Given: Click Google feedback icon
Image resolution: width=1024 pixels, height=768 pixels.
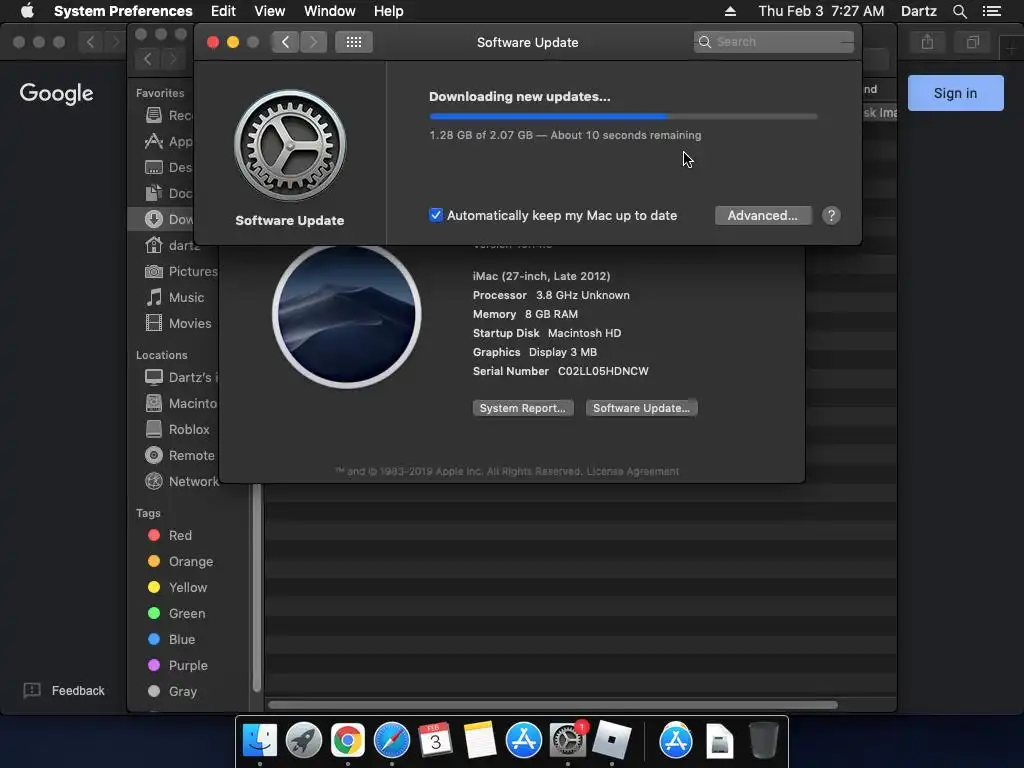Looking at the screenshot, I should coord(32,690).
